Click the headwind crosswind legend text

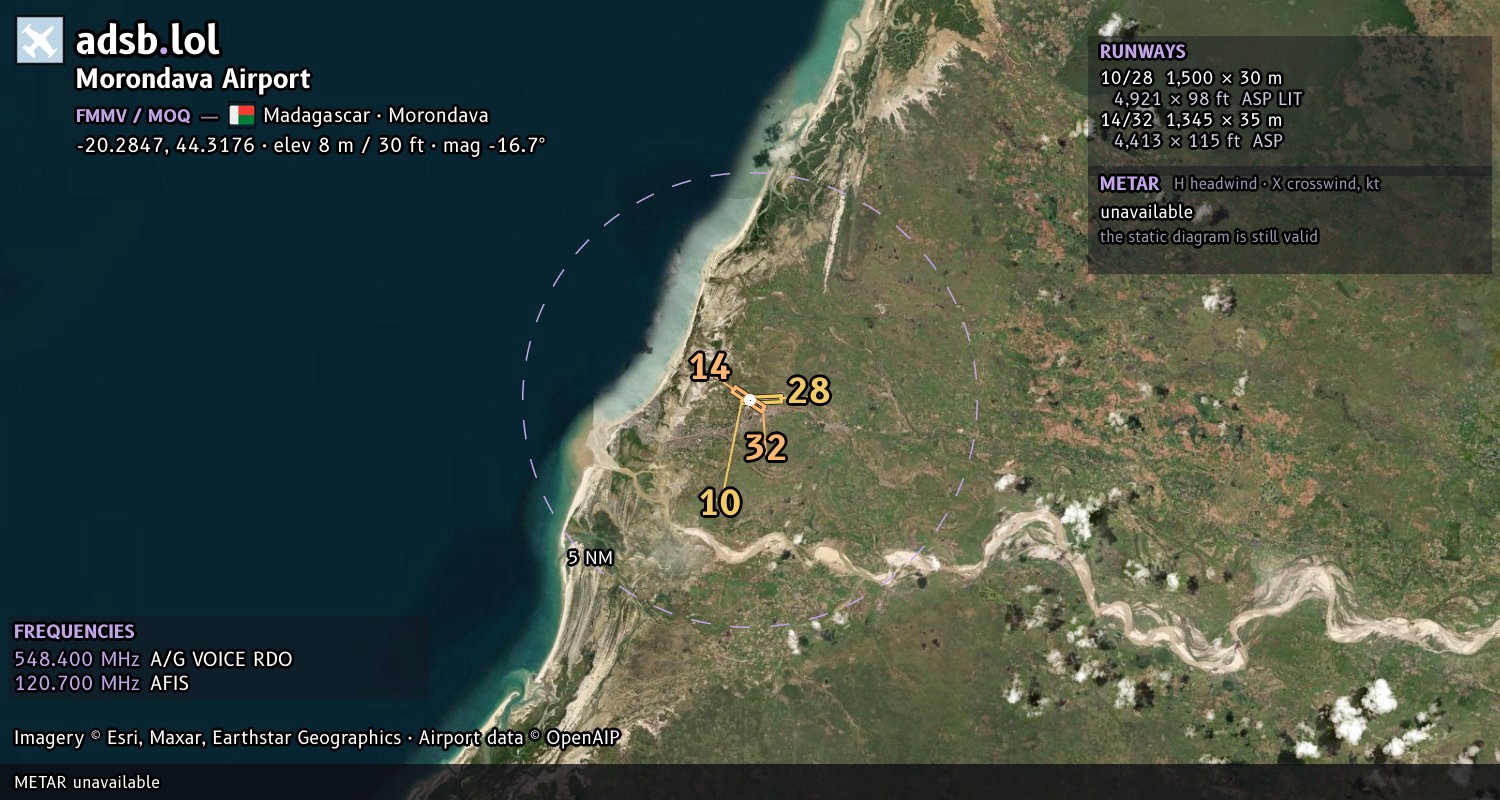coord(1277,185)
